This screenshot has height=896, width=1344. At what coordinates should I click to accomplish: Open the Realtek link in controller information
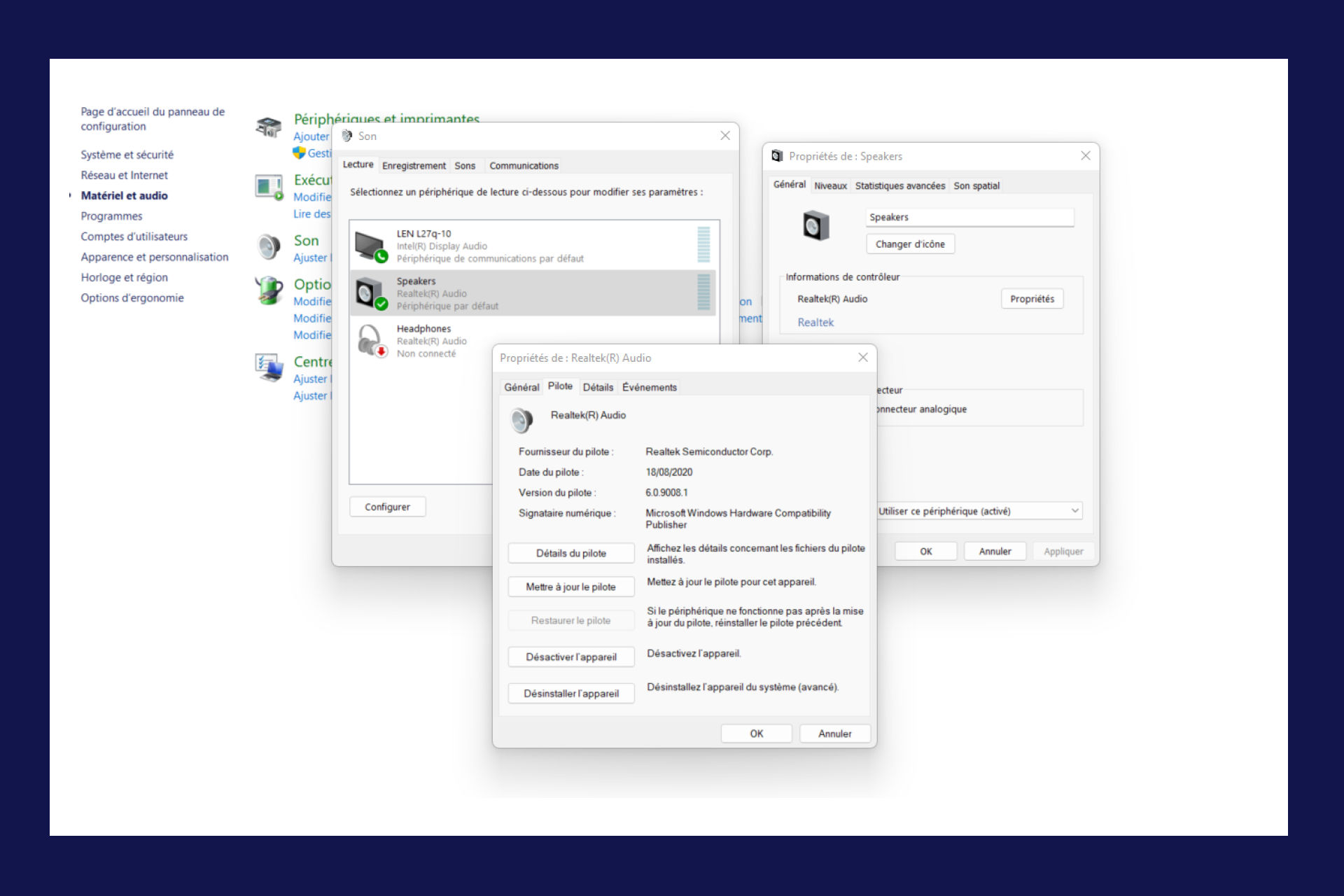tap(815, 322)
